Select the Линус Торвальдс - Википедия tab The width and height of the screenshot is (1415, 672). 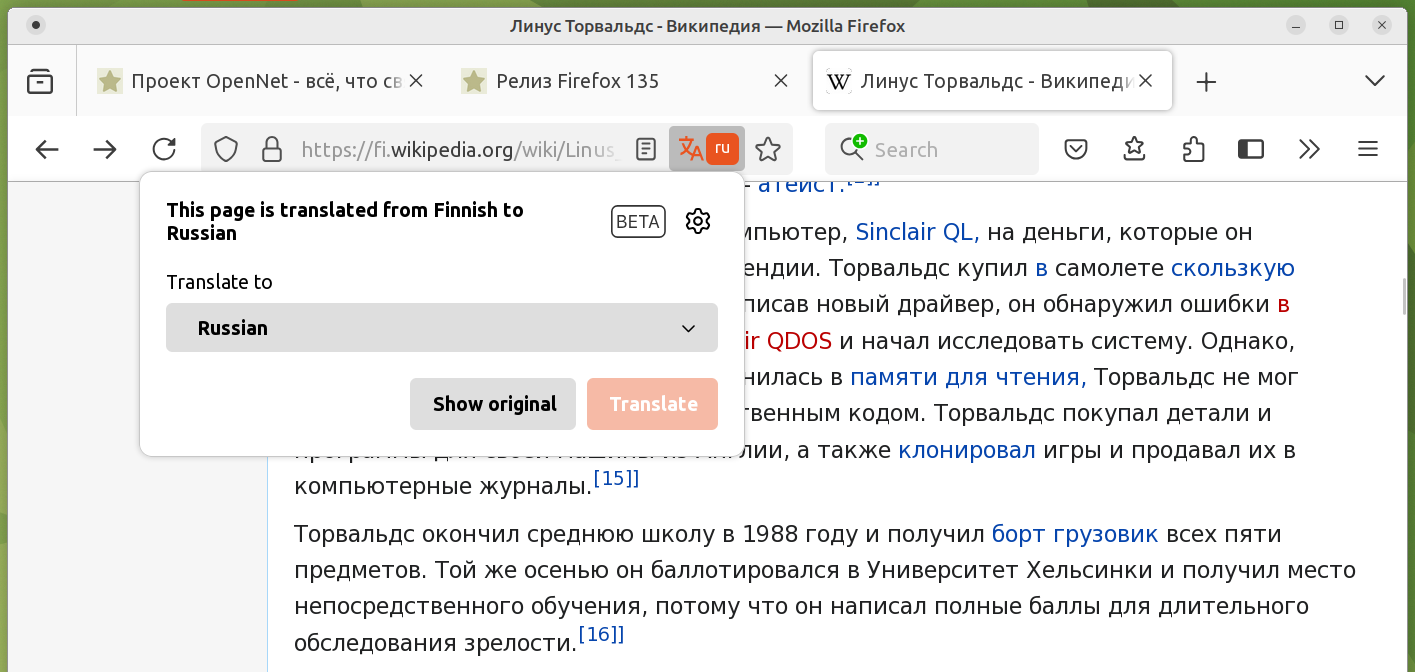tap(992, 81)
